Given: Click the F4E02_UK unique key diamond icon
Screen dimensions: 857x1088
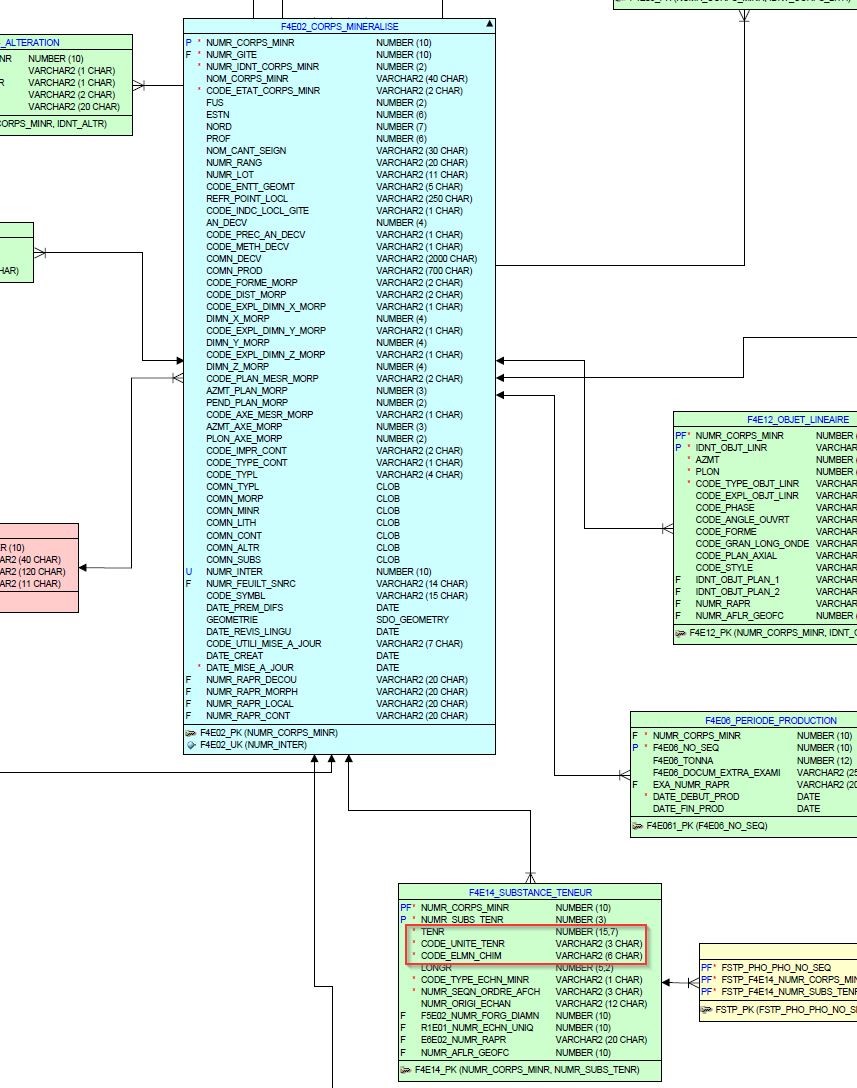Looking at the screenshot, I should tap(191, 745).
